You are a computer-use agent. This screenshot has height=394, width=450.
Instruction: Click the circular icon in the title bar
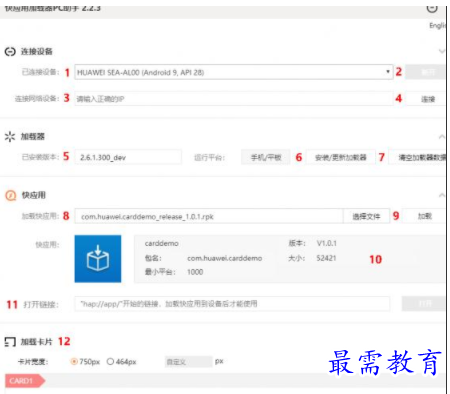pos(432,9)
